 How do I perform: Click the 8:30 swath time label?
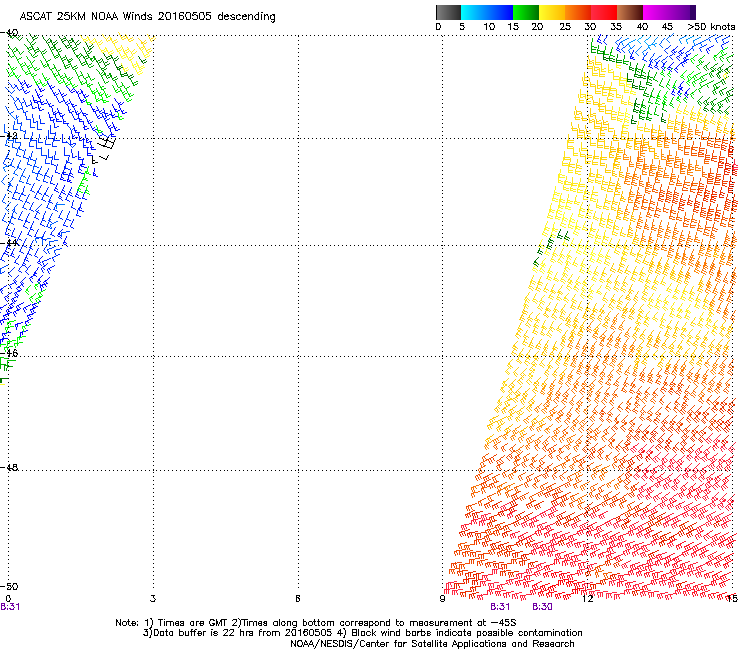point(542,607)
